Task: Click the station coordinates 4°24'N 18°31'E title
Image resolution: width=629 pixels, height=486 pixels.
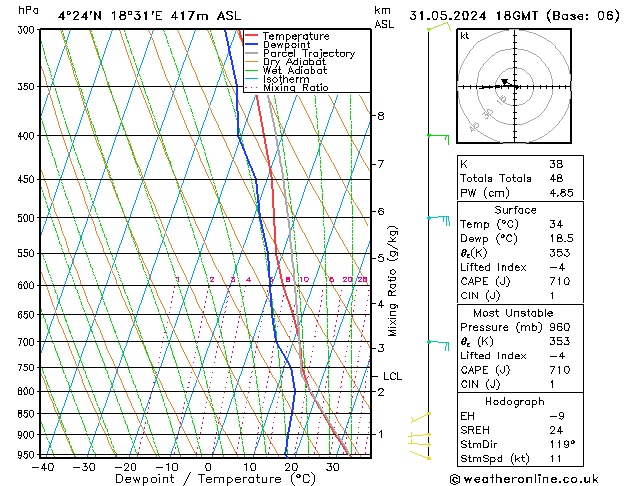Action: click(110, 16)
